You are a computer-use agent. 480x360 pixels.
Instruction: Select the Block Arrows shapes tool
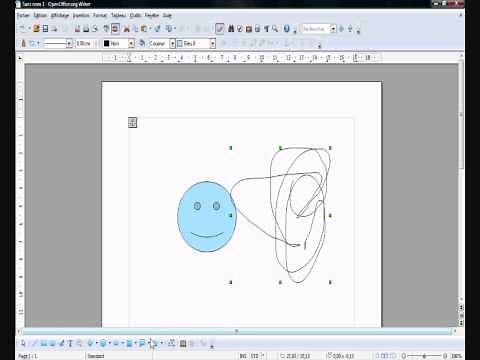pos(116,343)
